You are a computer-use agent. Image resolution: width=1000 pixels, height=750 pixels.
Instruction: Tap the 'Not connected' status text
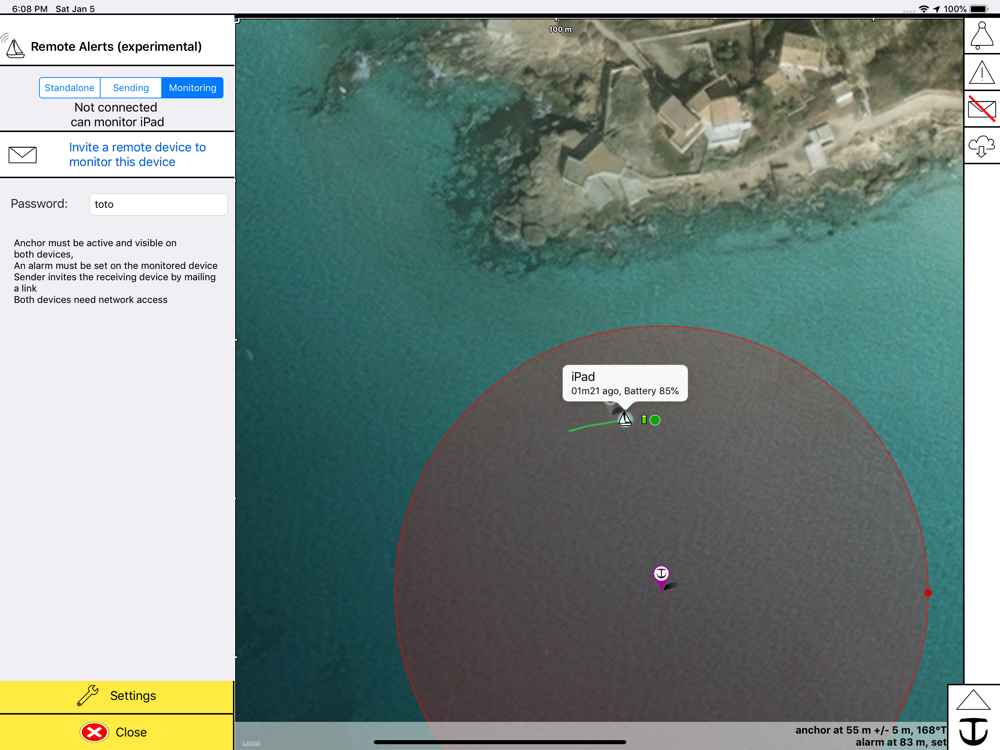tap(115, 107)
